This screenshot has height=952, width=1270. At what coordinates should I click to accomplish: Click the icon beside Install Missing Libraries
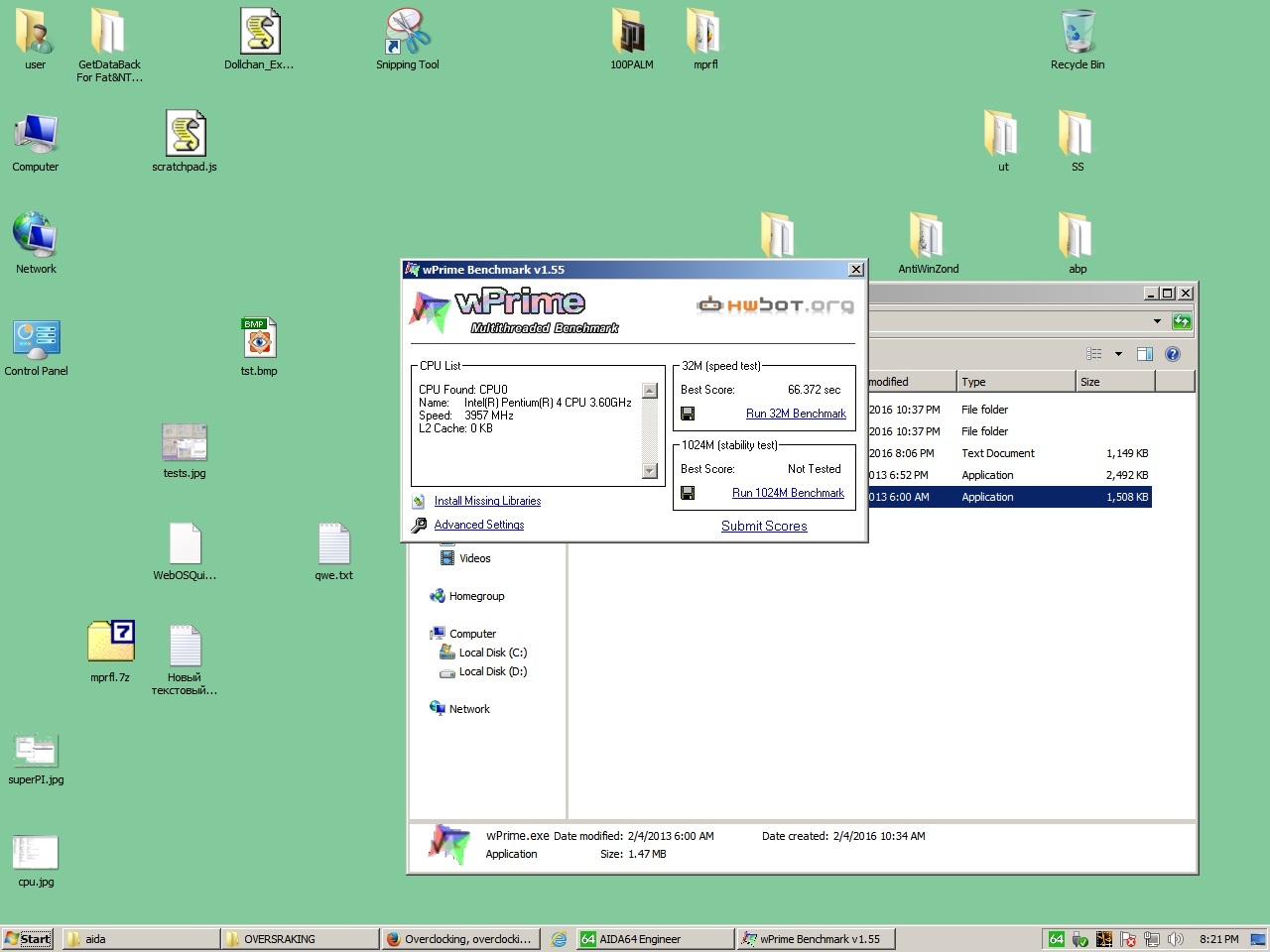pos(419,501)
